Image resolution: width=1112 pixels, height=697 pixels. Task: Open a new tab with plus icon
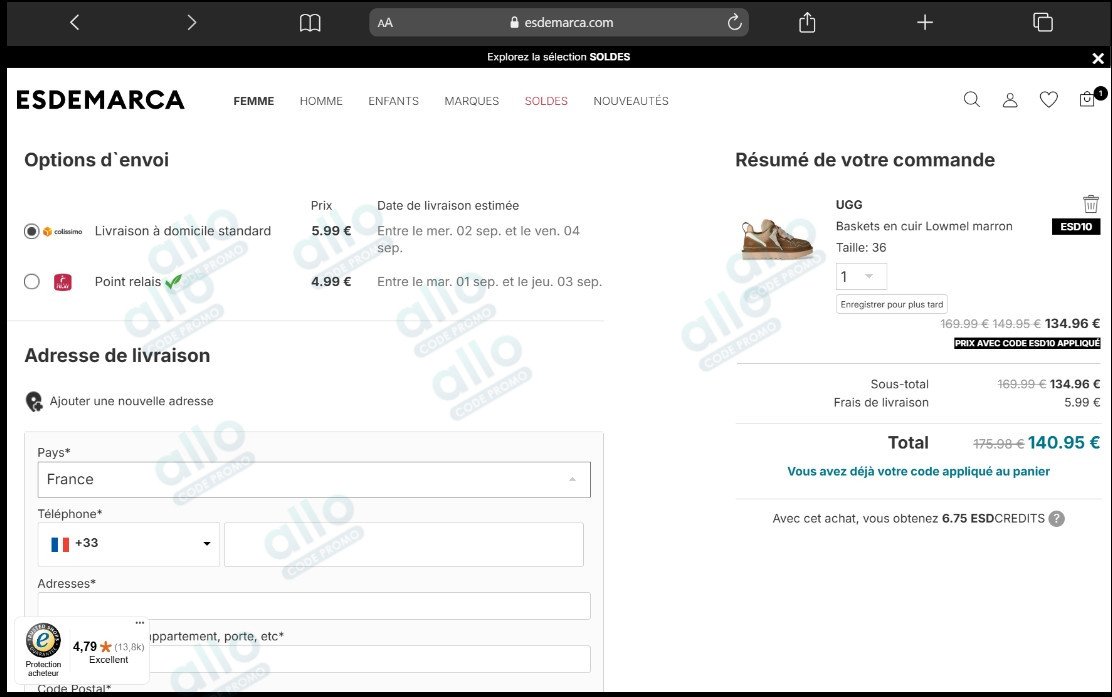point(925,23)
